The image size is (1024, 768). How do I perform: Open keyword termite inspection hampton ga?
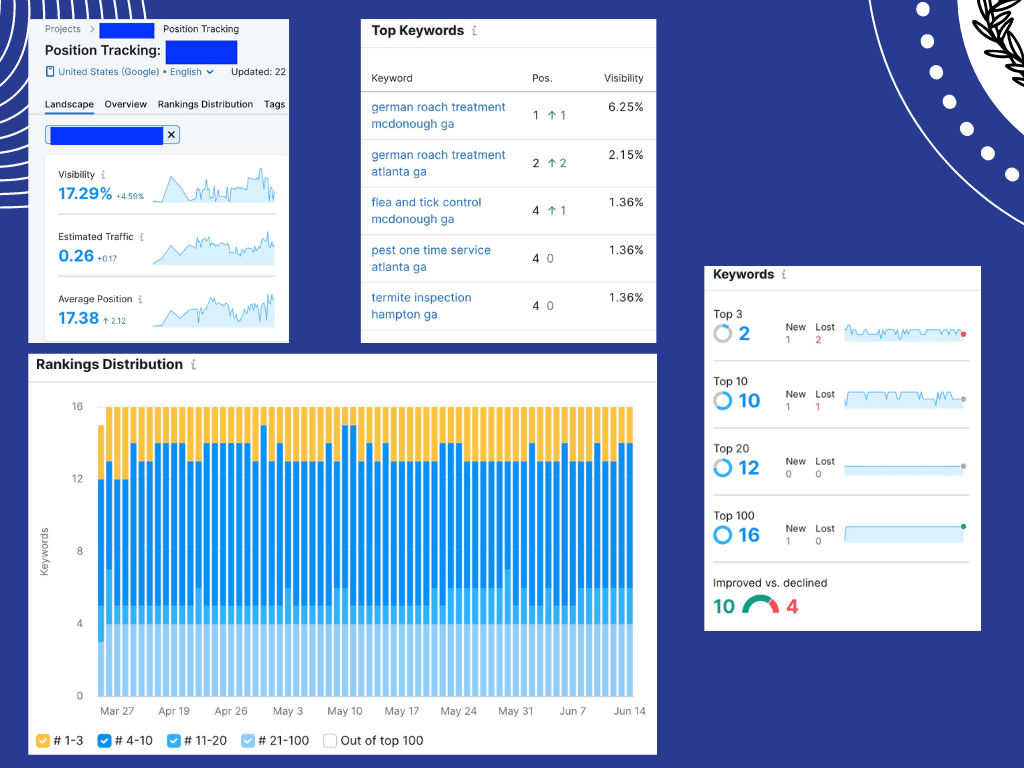tap(421, 306)
